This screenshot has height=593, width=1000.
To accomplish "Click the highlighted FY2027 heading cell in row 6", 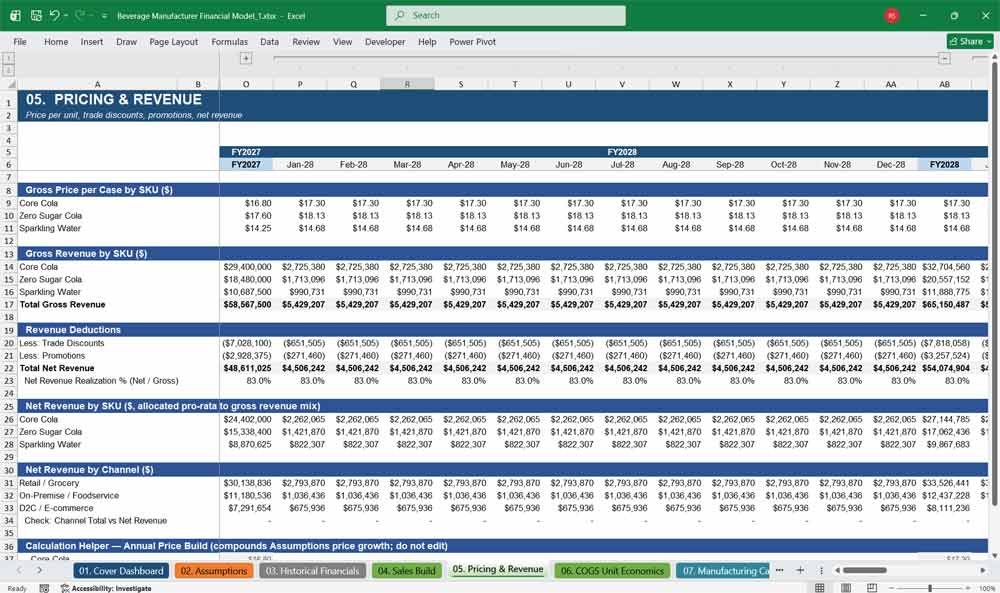I will (246, 165).
